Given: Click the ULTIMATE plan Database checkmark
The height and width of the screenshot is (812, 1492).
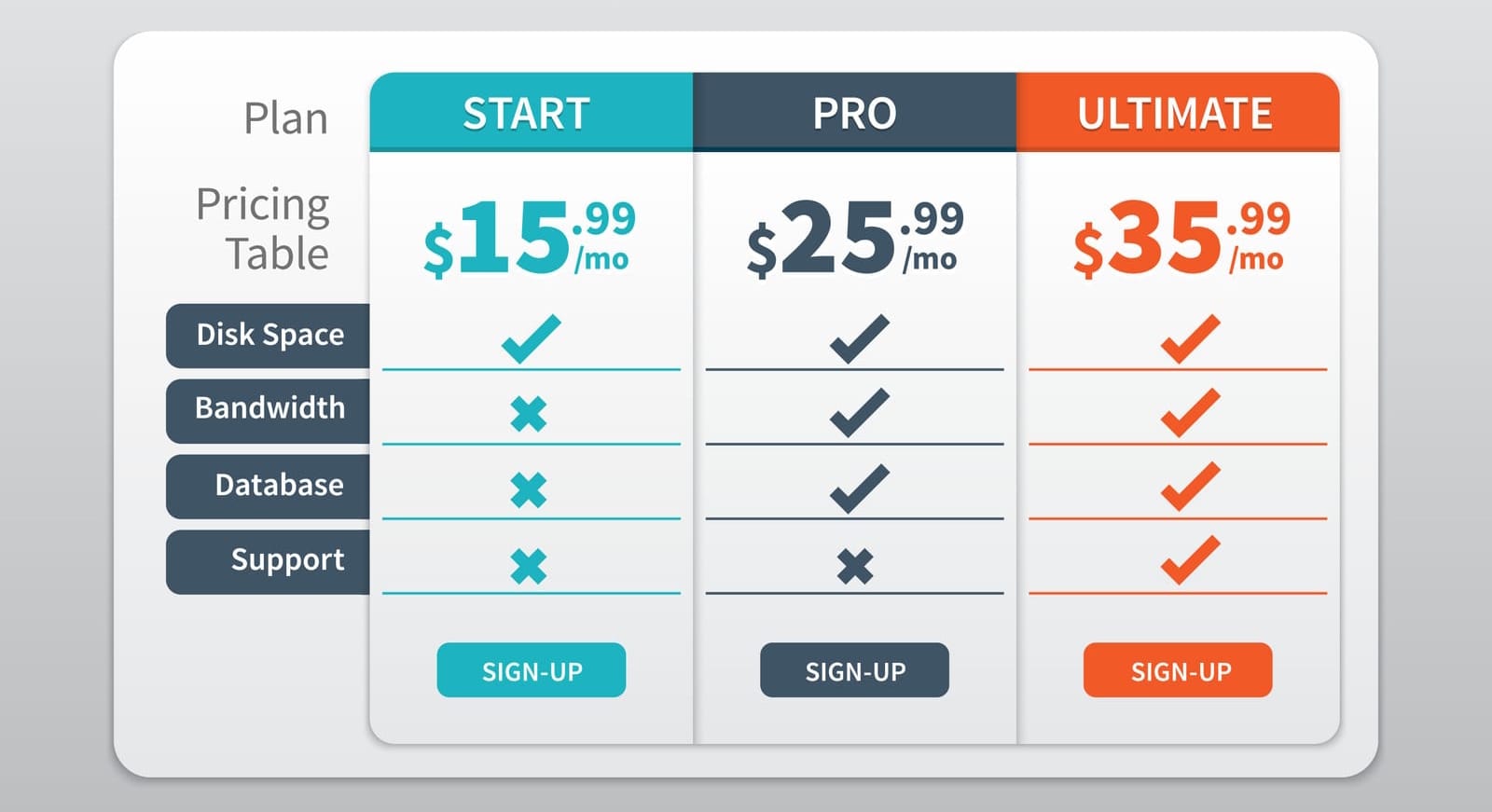Looking at the screenshot, I should pyautogui.click(x=1190, y=487).
